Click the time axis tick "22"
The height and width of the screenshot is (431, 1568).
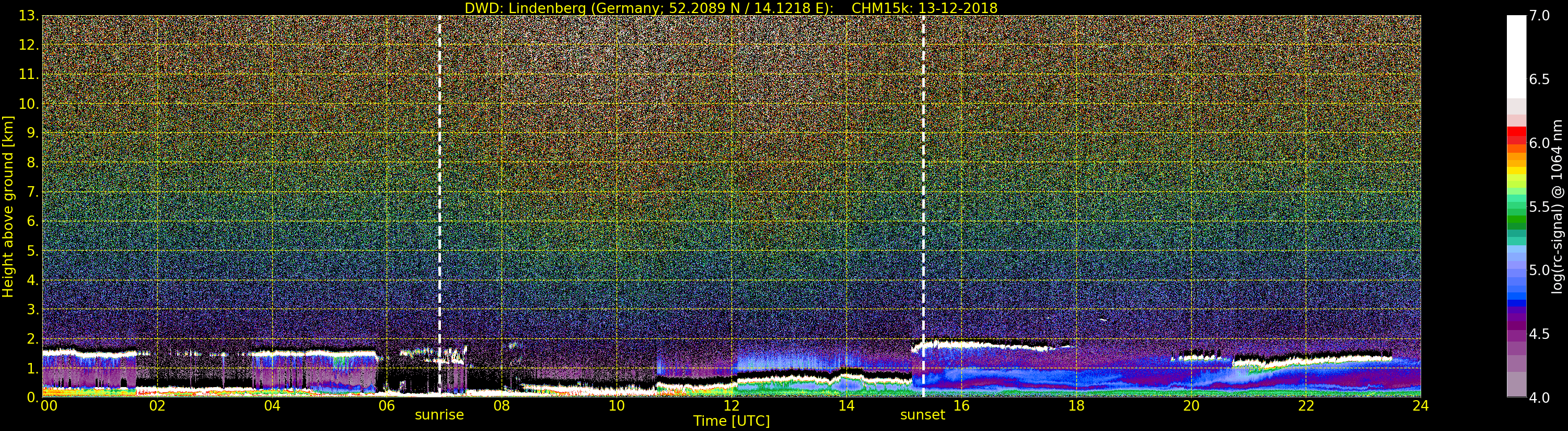click(1306, 406)
